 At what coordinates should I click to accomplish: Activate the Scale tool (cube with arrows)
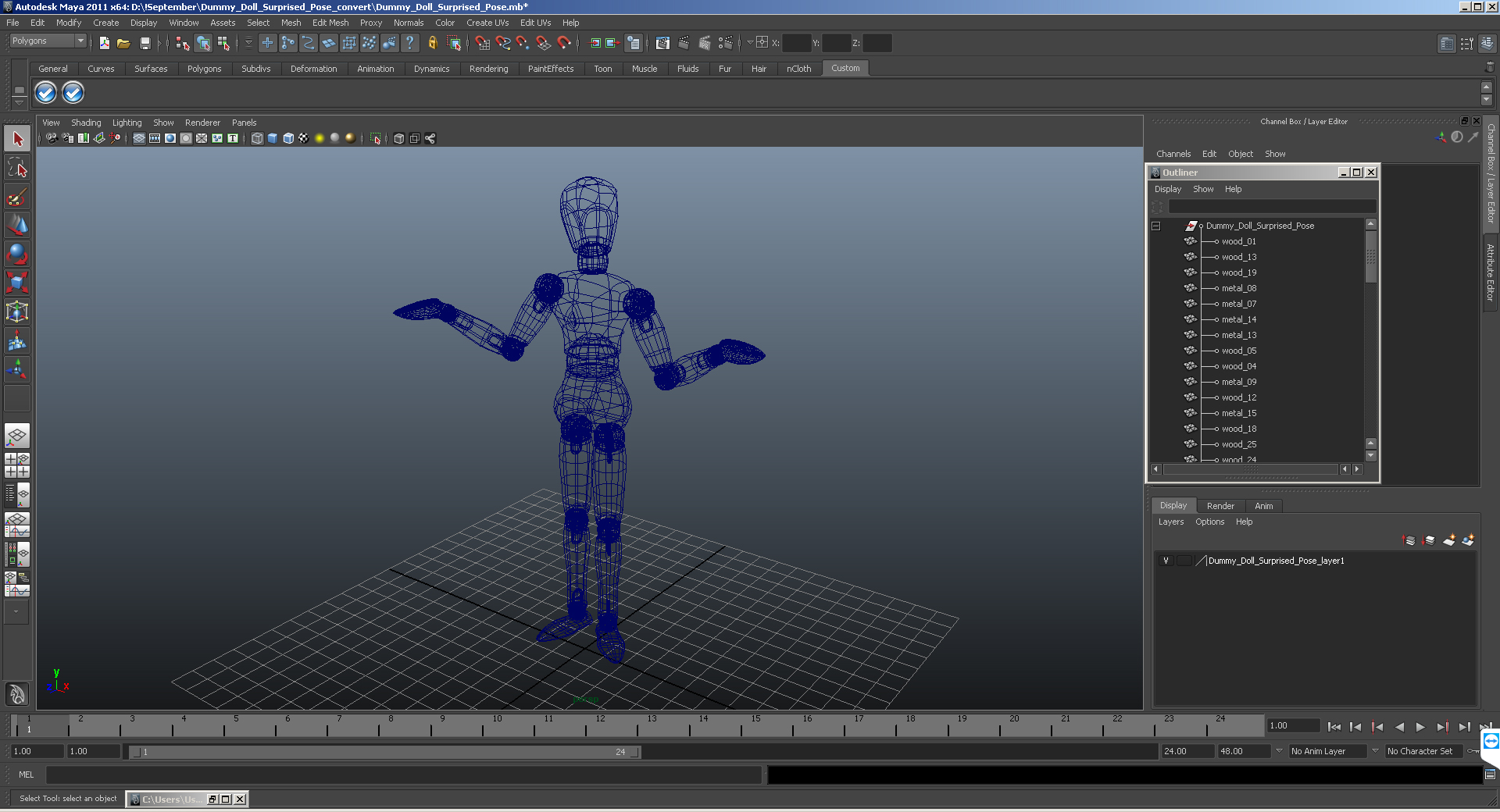pos(17,282)
